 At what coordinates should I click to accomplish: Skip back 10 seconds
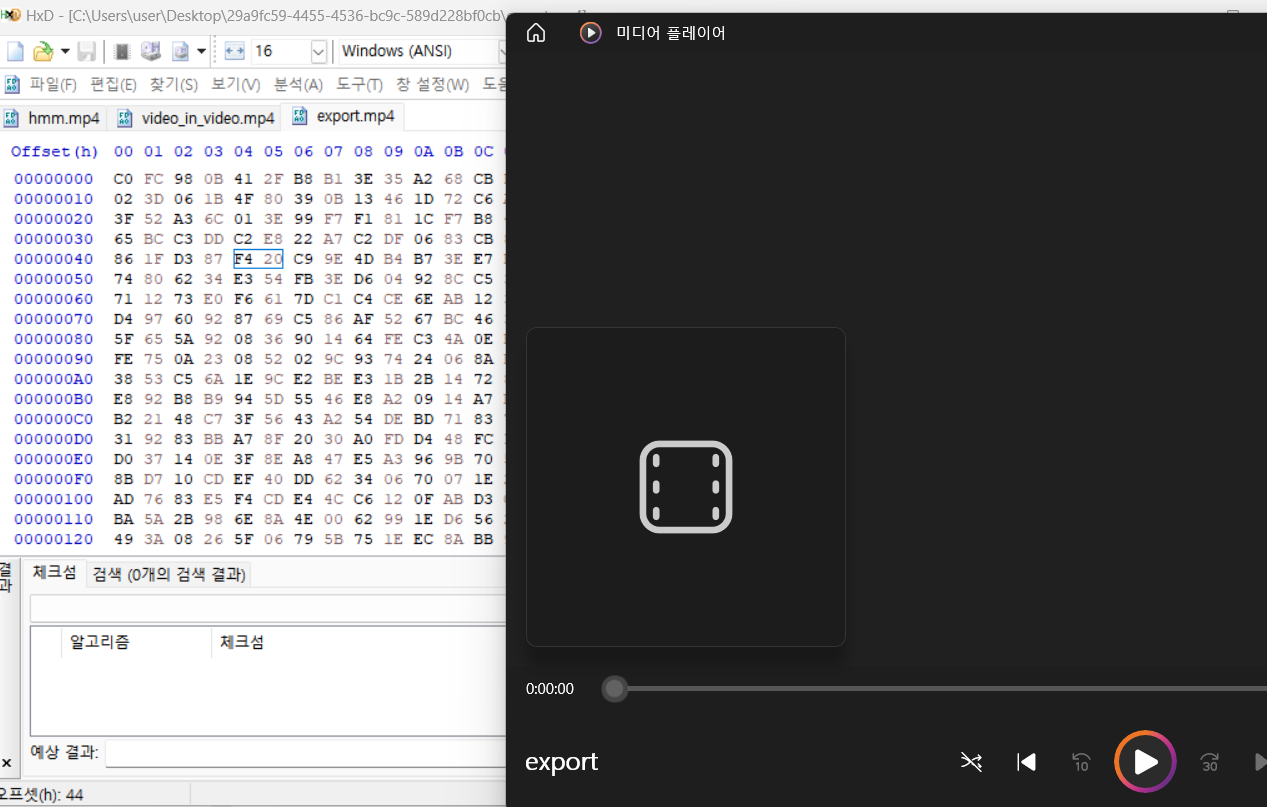coord(1081,762)
